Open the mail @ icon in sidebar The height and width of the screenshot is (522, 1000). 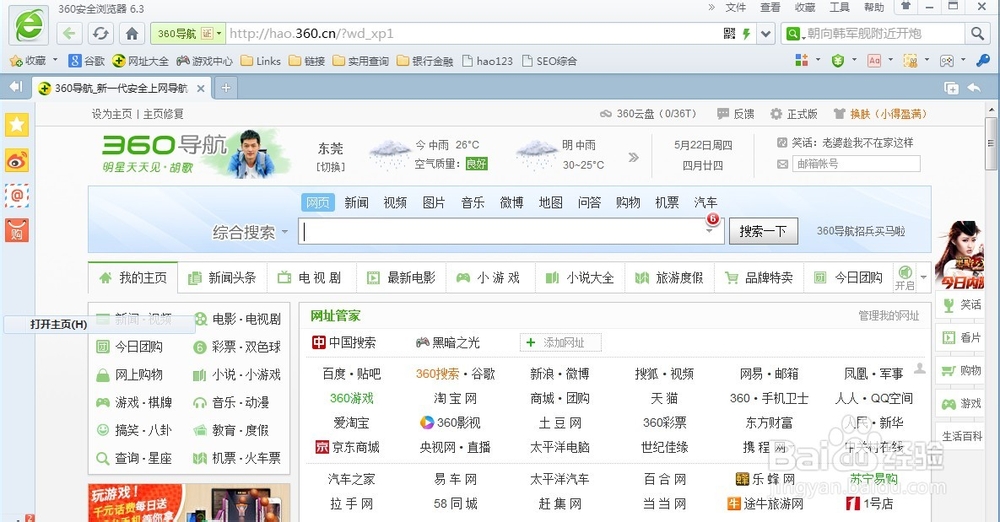click(x=17, y=195)
